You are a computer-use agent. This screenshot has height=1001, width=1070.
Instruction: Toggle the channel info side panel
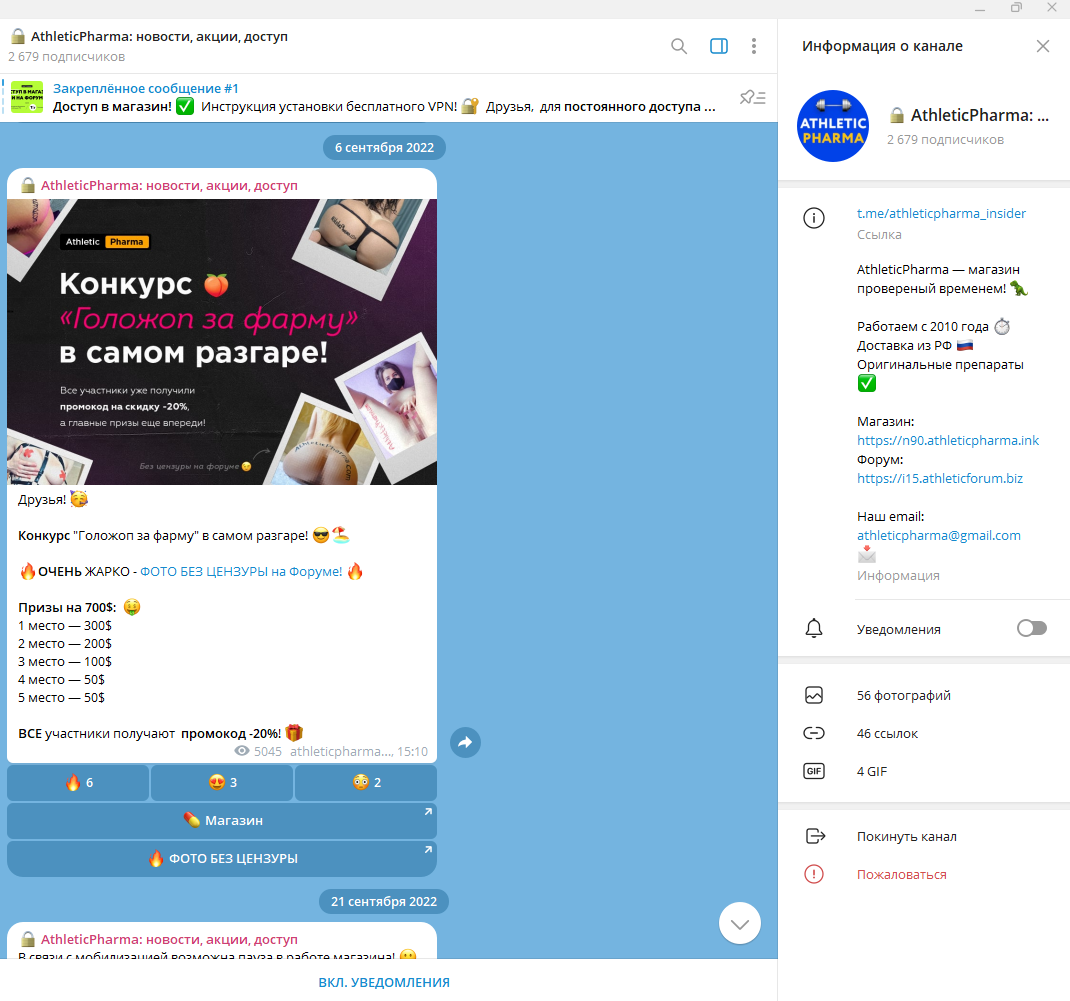718,46
